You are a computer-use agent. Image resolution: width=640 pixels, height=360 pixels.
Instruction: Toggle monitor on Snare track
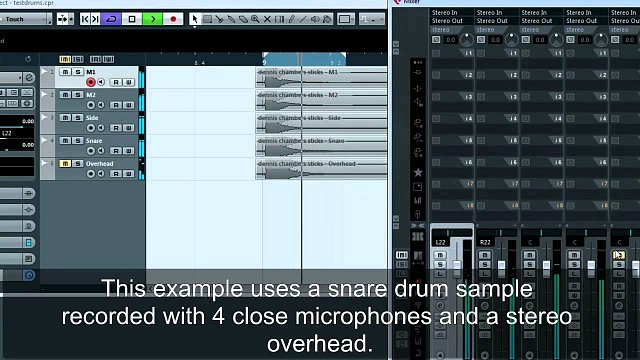click(x=101, y=151)
